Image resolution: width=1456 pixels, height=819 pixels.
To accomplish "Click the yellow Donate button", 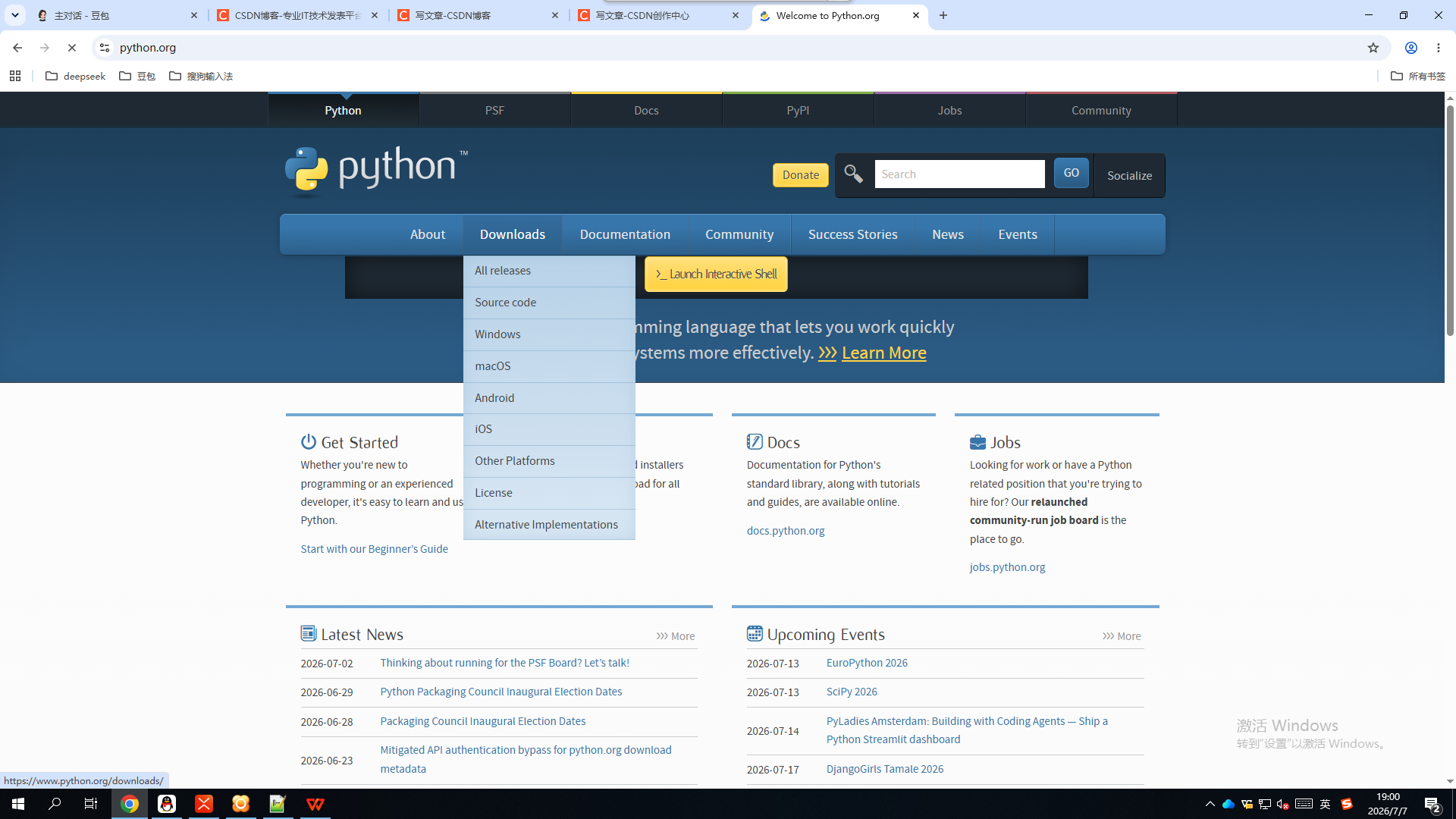I will click(801, 175).
